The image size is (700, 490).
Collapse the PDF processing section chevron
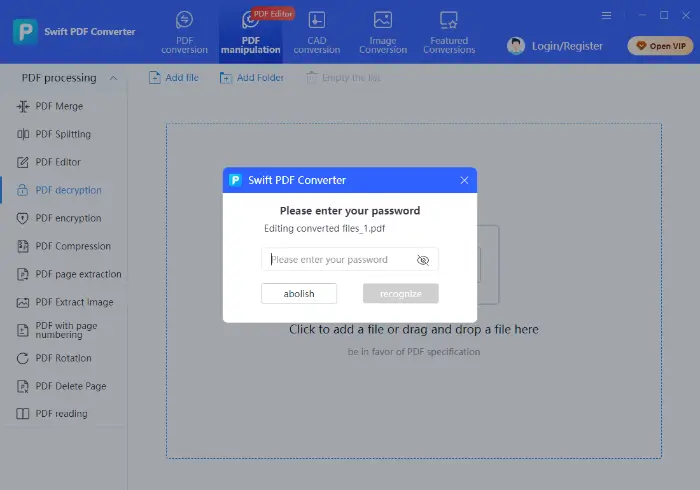tap(113, 78)
